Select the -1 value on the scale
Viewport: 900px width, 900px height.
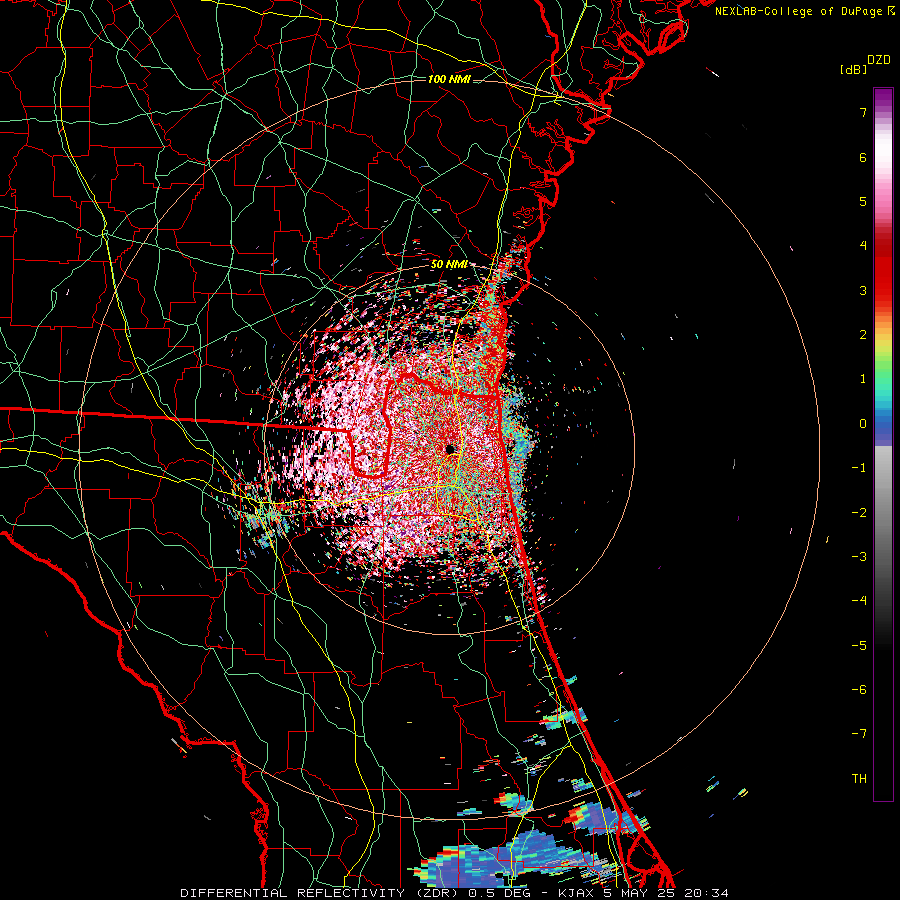[859, 468]
